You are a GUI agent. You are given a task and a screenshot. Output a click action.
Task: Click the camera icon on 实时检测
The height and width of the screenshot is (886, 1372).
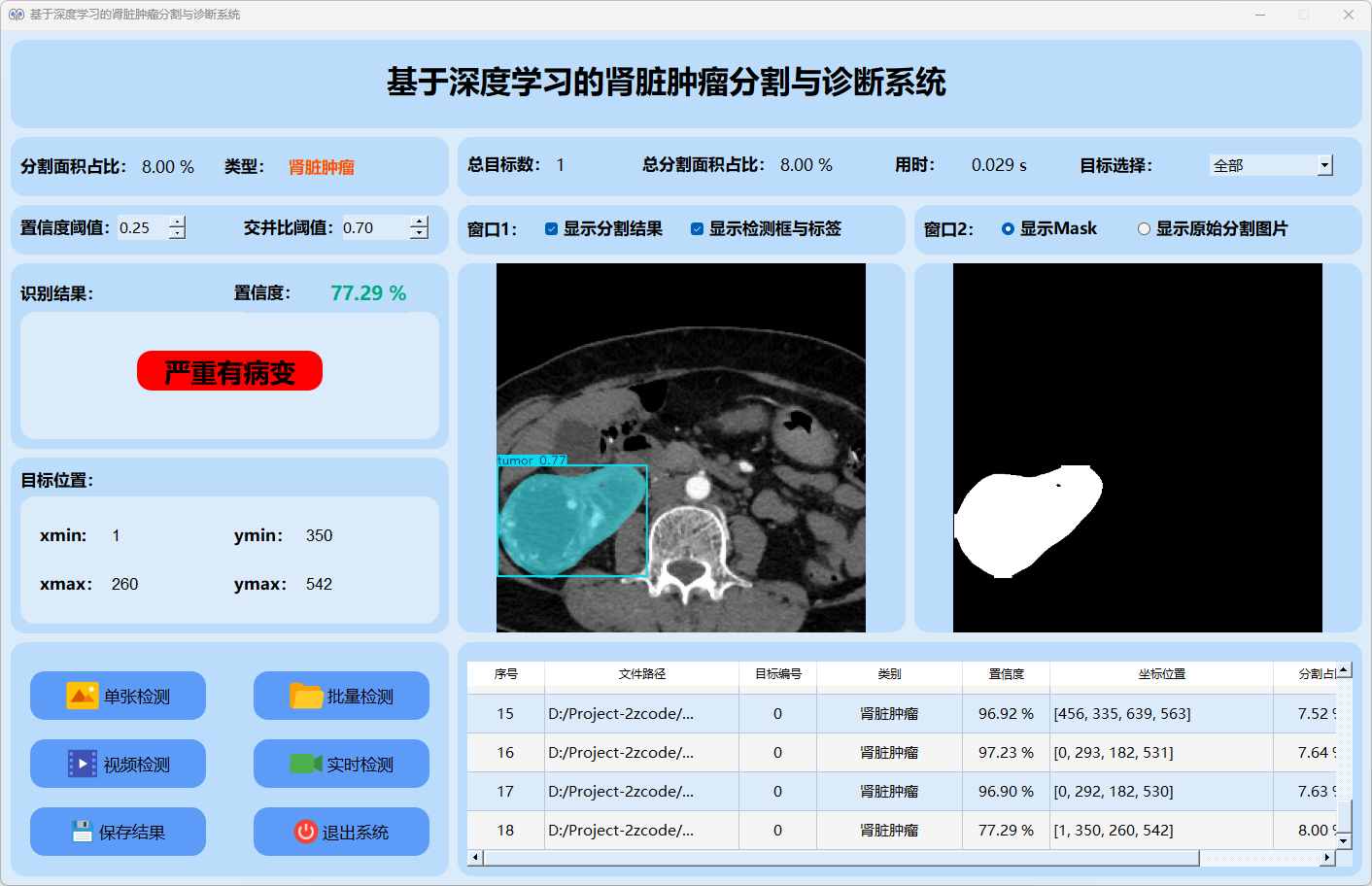[x=305, y=764]
